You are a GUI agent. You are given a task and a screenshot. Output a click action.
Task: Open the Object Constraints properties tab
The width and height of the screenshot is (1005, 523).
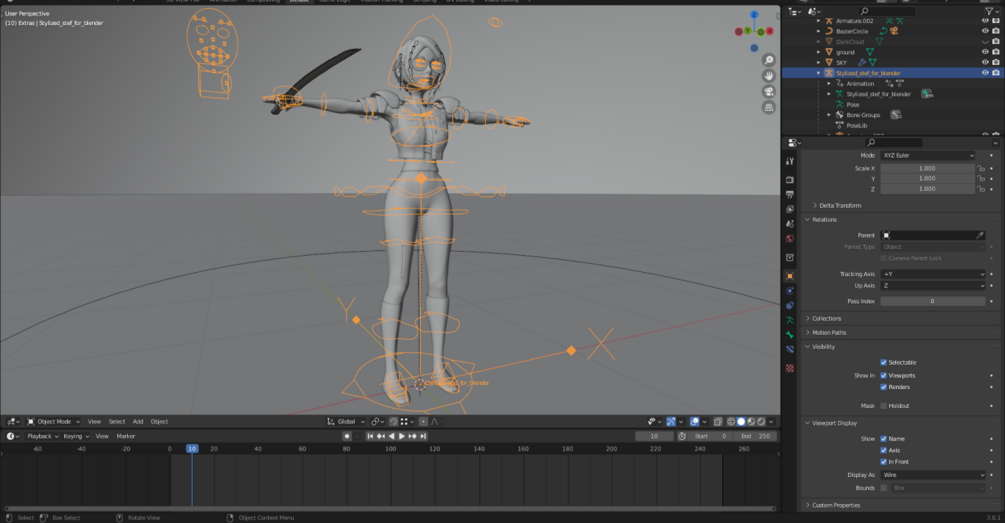point(790,306)
